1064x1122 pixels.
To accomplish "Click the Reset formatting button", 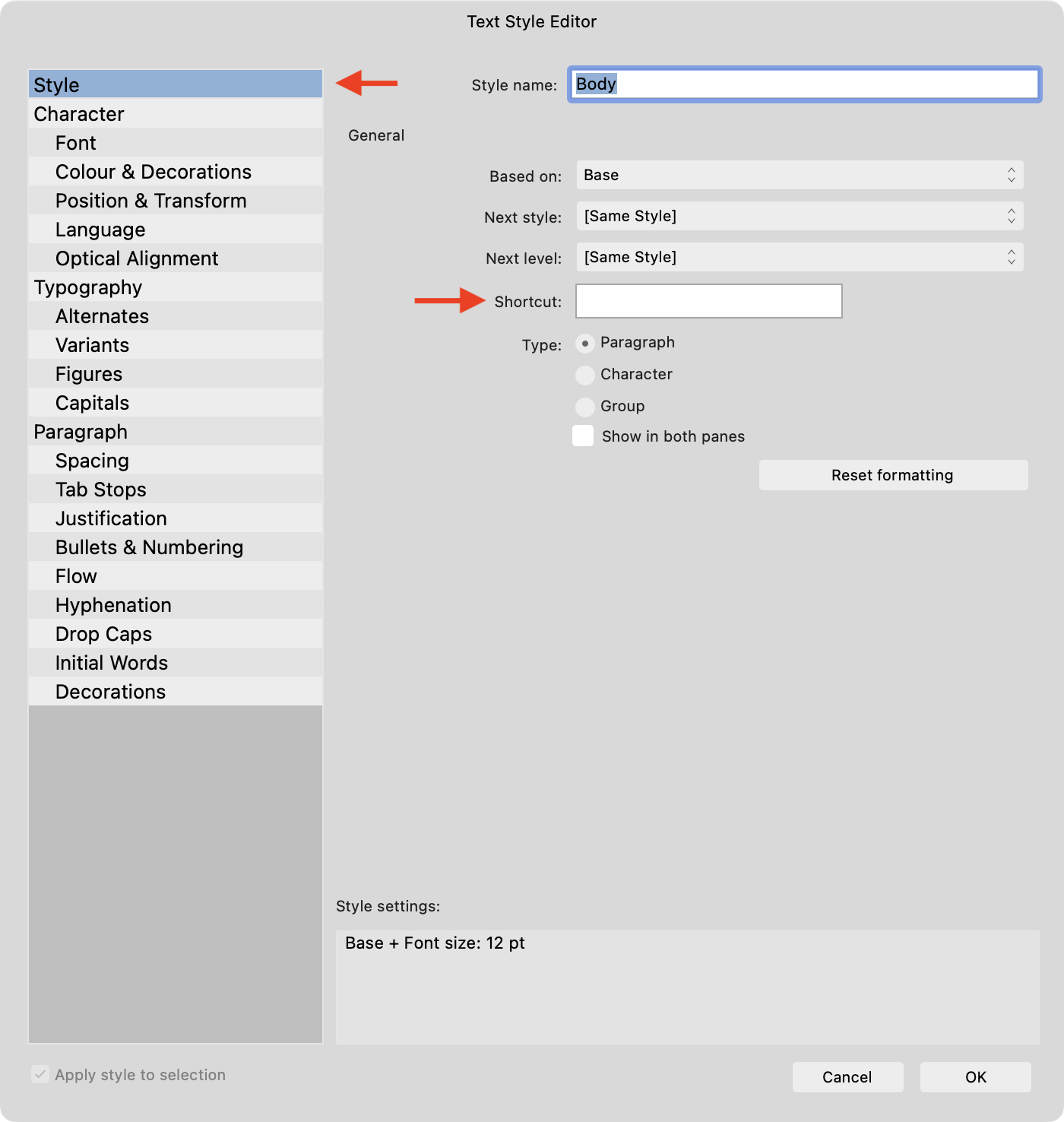I will click(892, 475).
